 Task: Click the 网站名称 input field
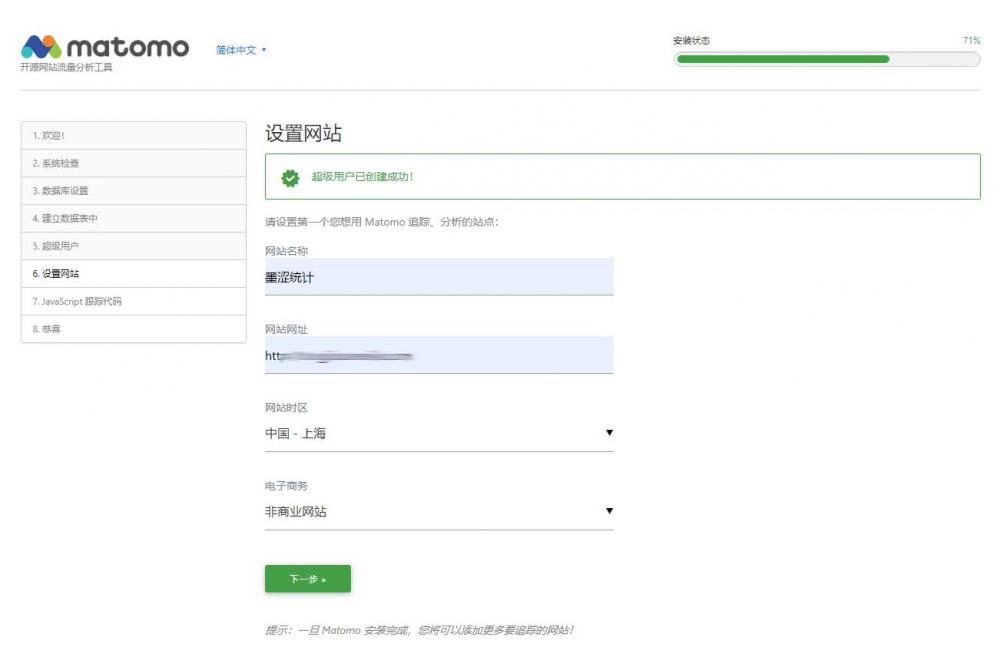point(439,277)
